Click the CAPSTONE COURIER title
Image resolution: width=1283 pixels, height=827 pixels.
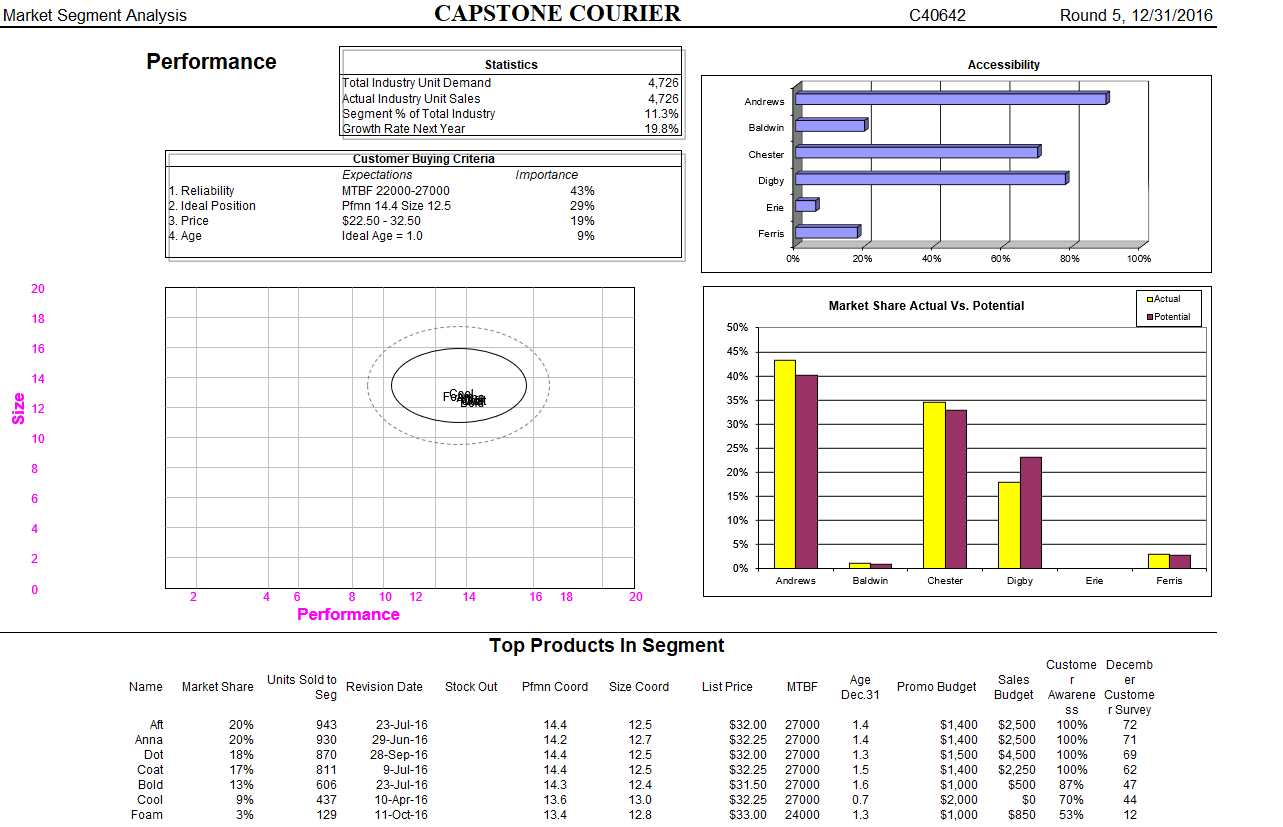pyautogui.click(x=558, y=13)
